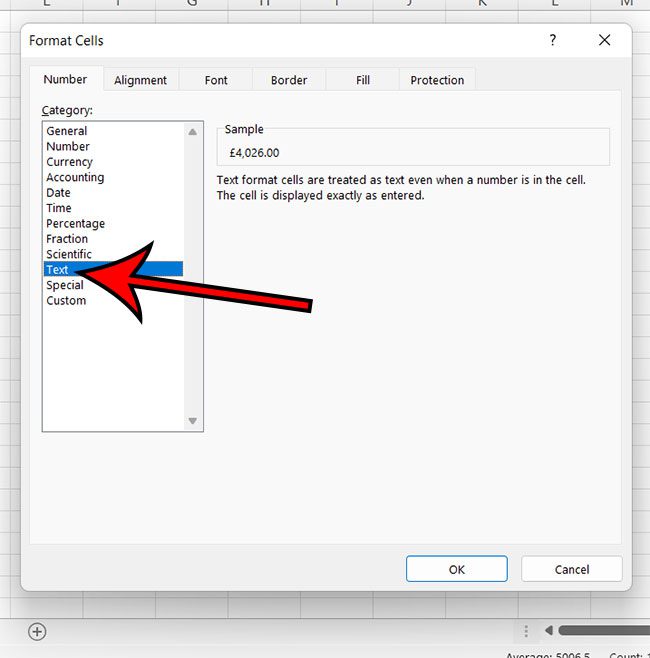Viewport: 650px width, 658px height.
Task: Open the Border tab
Action: tap(289, 80)
